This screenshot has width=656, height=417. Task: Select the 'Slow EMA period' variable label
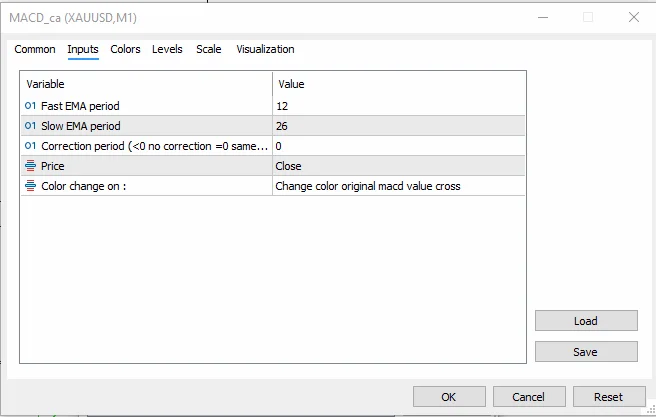[81, 126]
